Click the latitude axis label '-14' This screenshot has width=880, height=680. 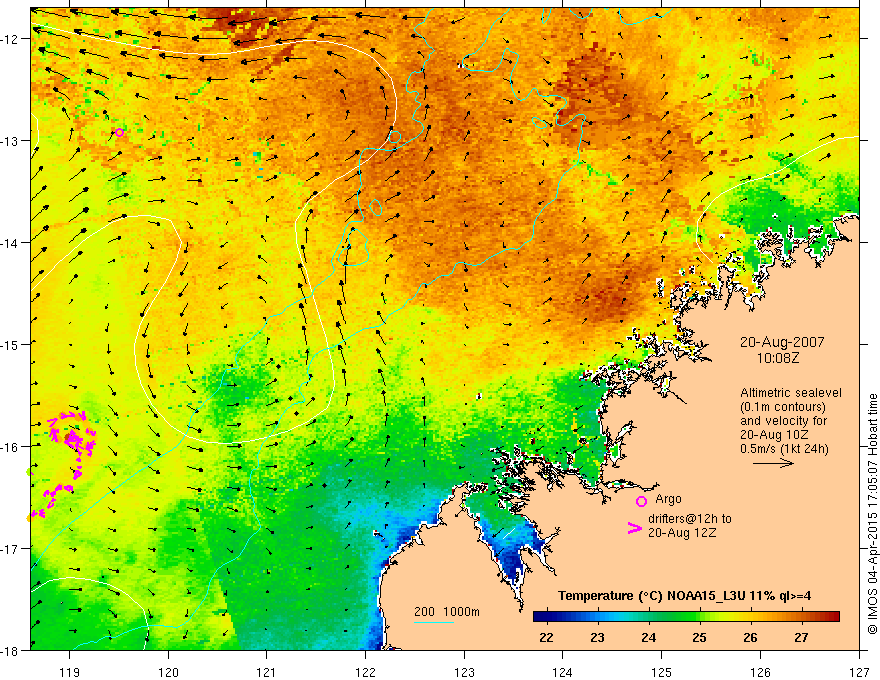click(11, 243)
